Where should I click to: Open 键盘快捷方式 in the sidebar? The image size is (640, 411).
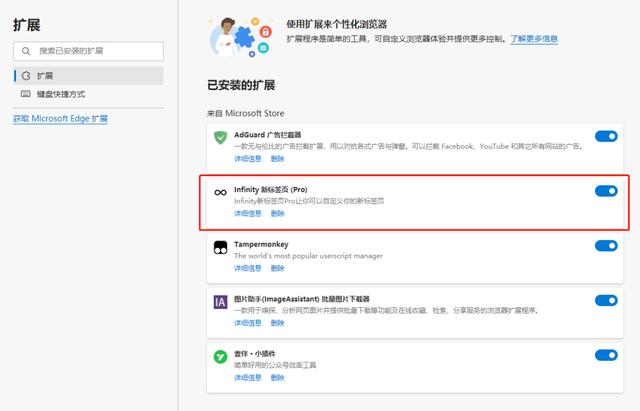pyautogui.click(x=89, y=94)
